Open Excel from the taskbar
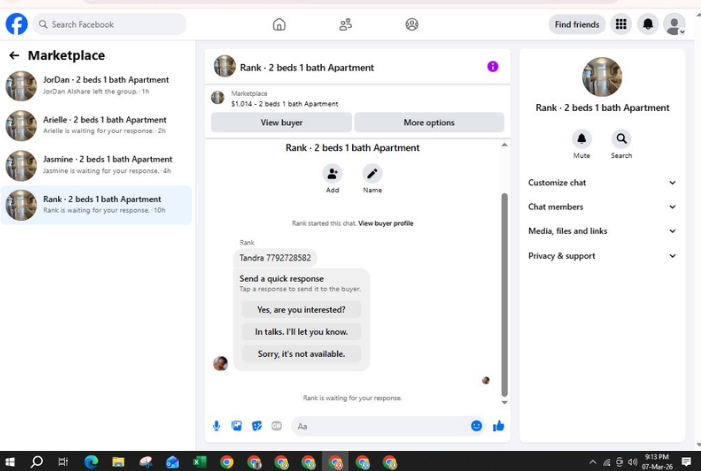This screenshot has height=471, width=701. [x=199, y=462]
